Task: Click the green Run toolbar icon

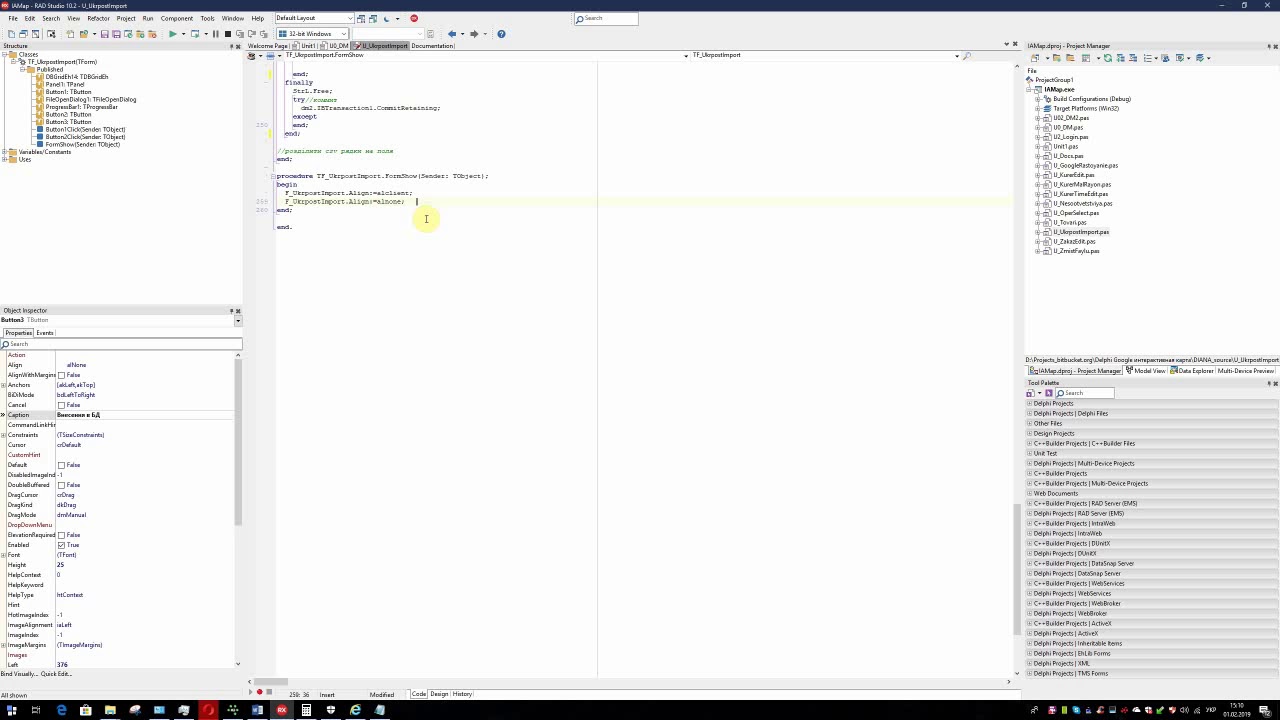Action: pyautogui.click(x=172, y=34)
